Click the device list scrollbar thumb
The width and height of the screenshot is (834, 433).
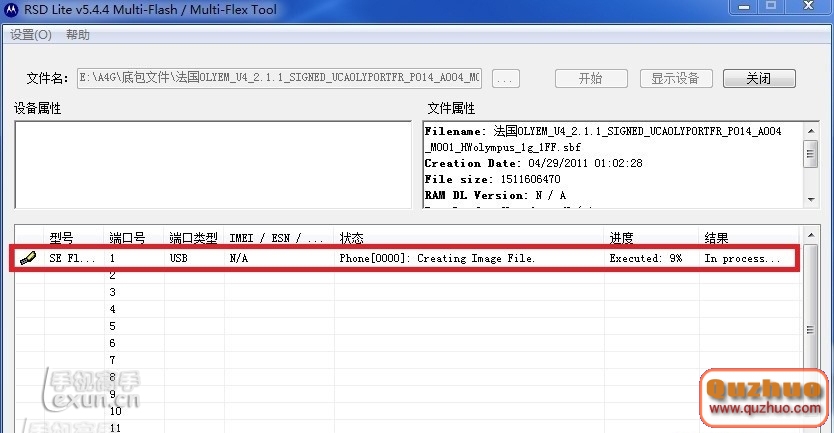point(811,330)
